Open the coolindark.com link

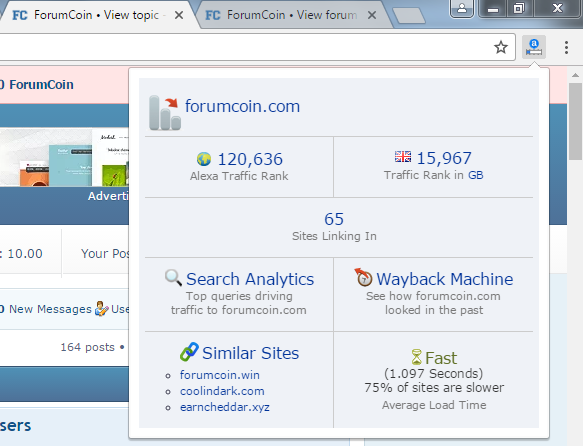[222, 391]
